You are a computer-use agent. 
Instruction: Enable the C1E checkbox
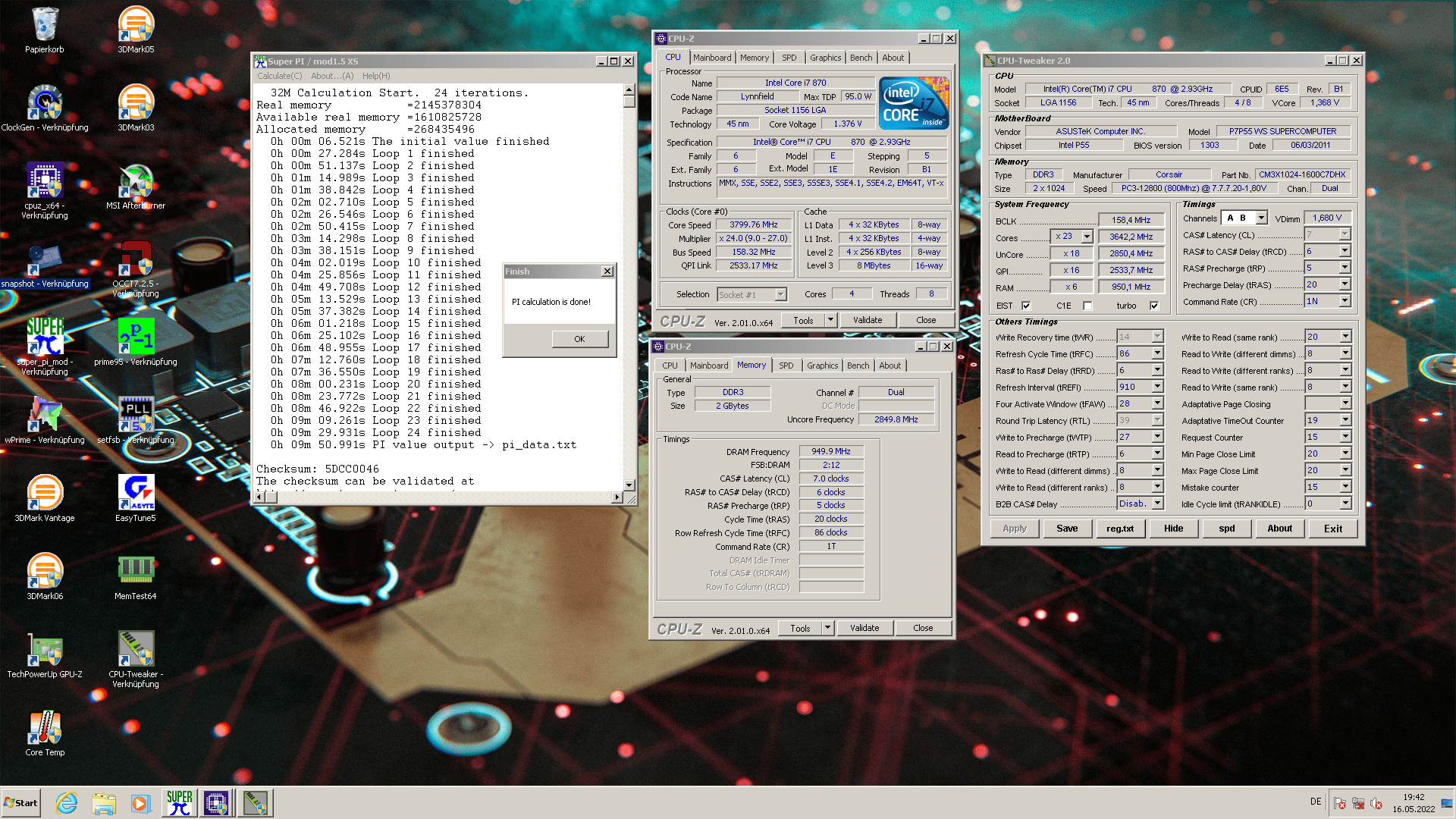pyautogui.click(x=1087, y=306)
